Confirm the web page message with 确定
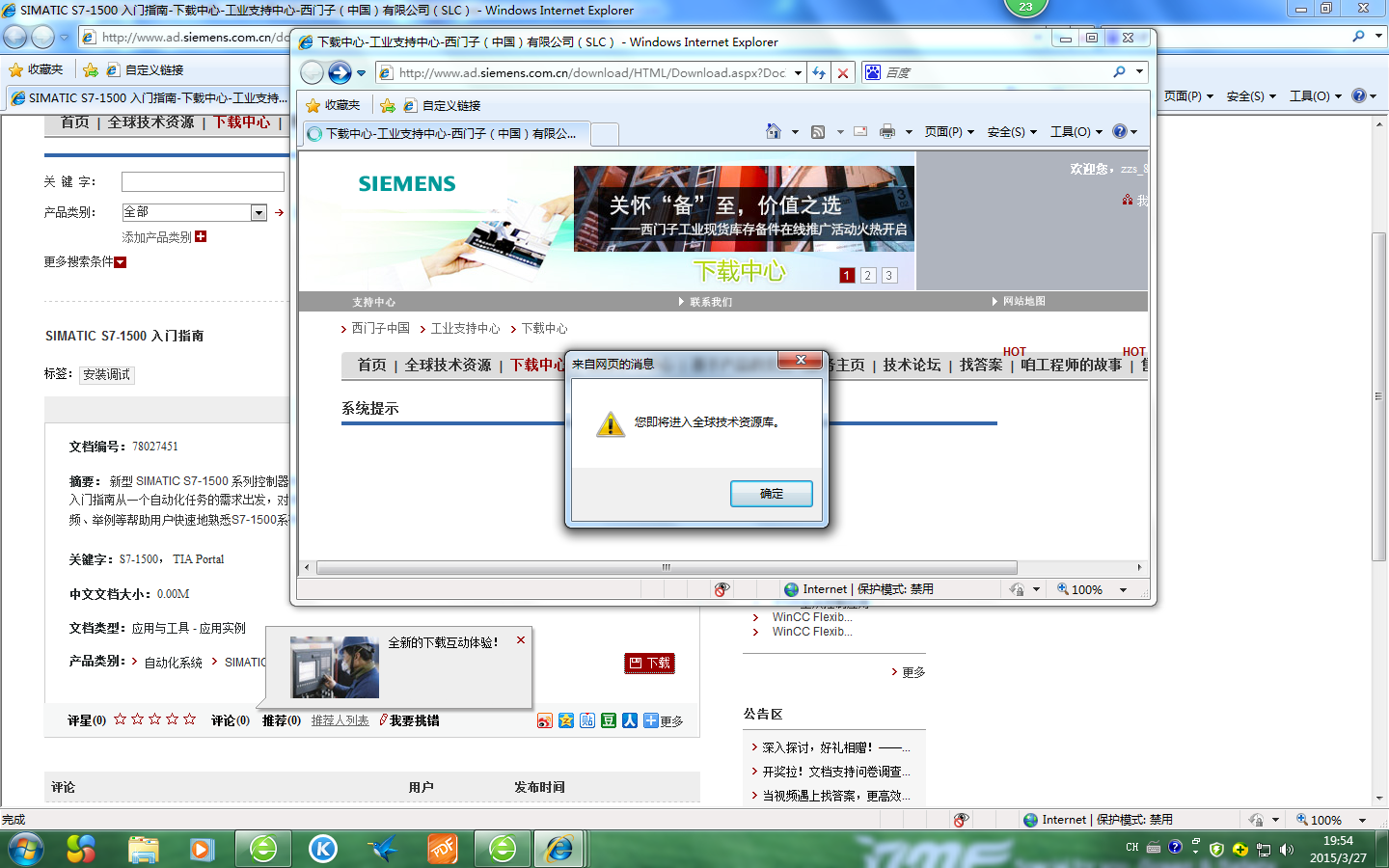The width and height of the screenshot is (1389, 868). 772,494
